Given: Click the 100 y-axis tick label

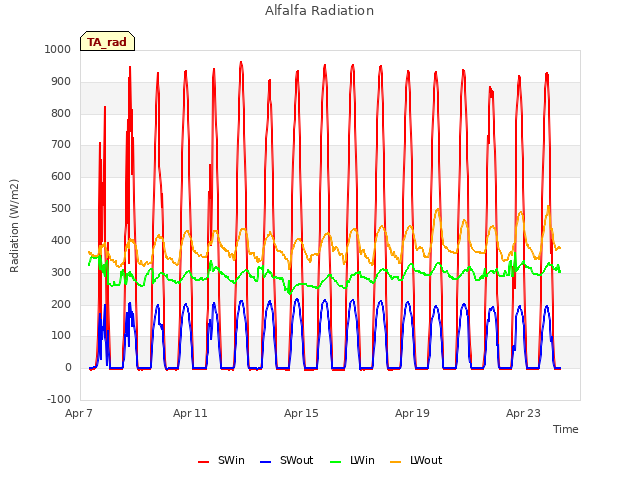Looking at the screenshot, I should (61, 336).
